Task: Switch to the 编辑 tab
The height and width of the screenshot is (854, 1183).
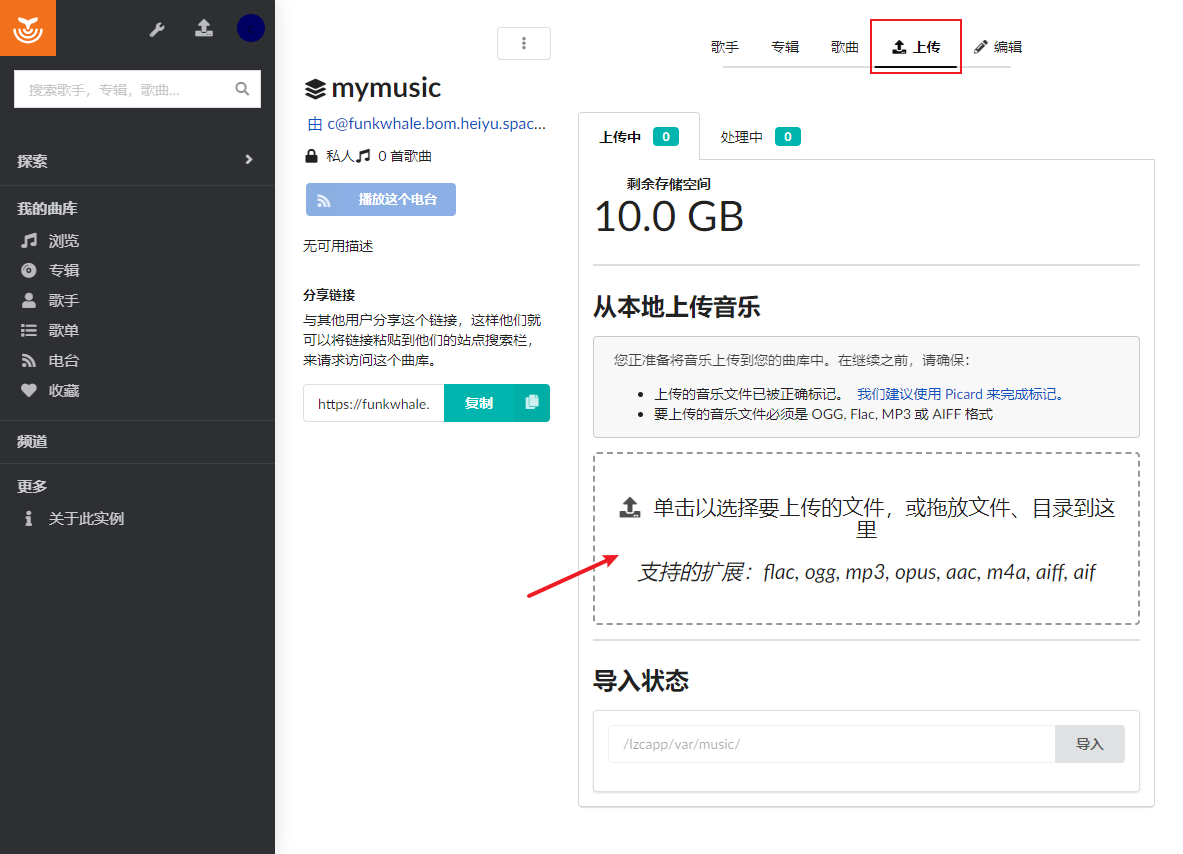Action: [997, 47]
